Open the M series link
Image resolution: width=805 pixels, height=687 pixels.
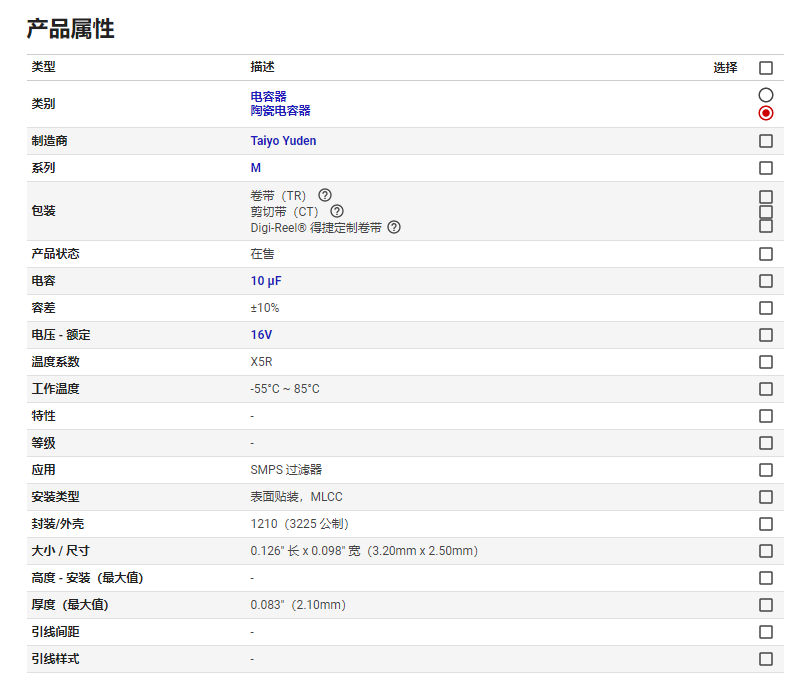[x=256, y=168]
